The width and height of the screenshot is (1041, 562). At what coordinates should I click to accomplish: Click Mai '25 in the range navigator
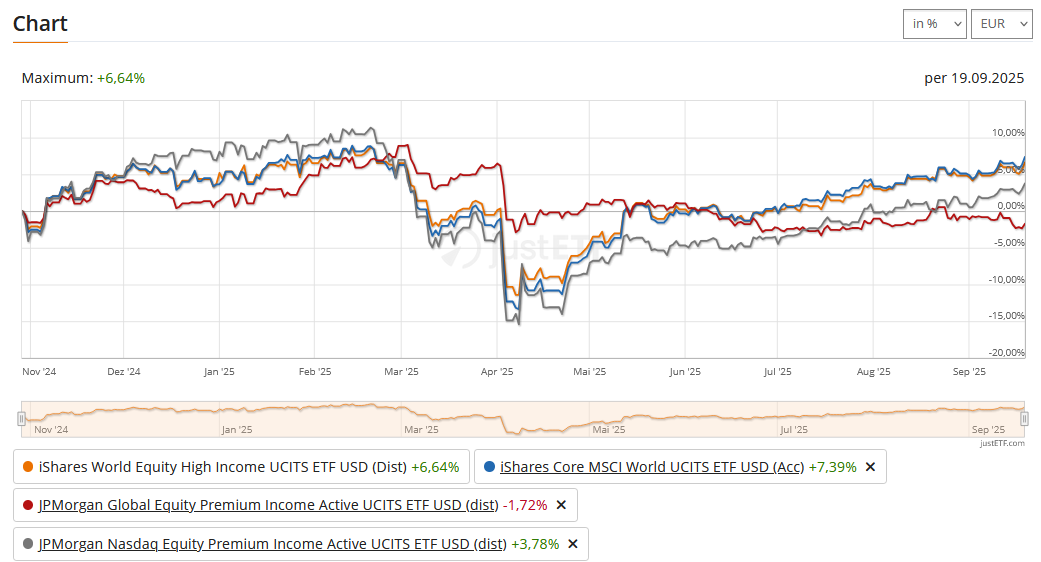(x=608, y=430)
